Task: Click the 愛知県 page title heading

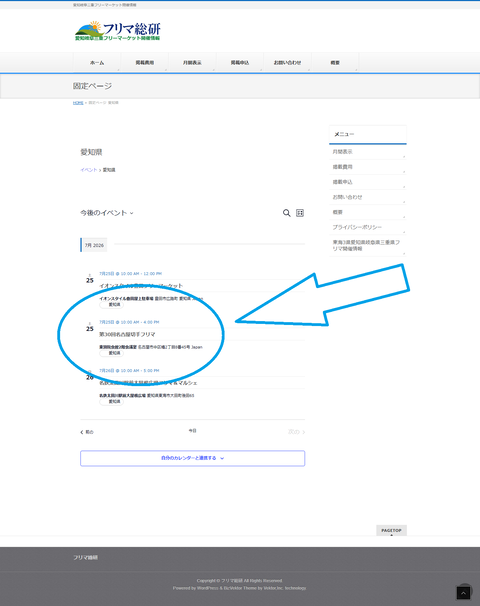Action: click(91, 152)
